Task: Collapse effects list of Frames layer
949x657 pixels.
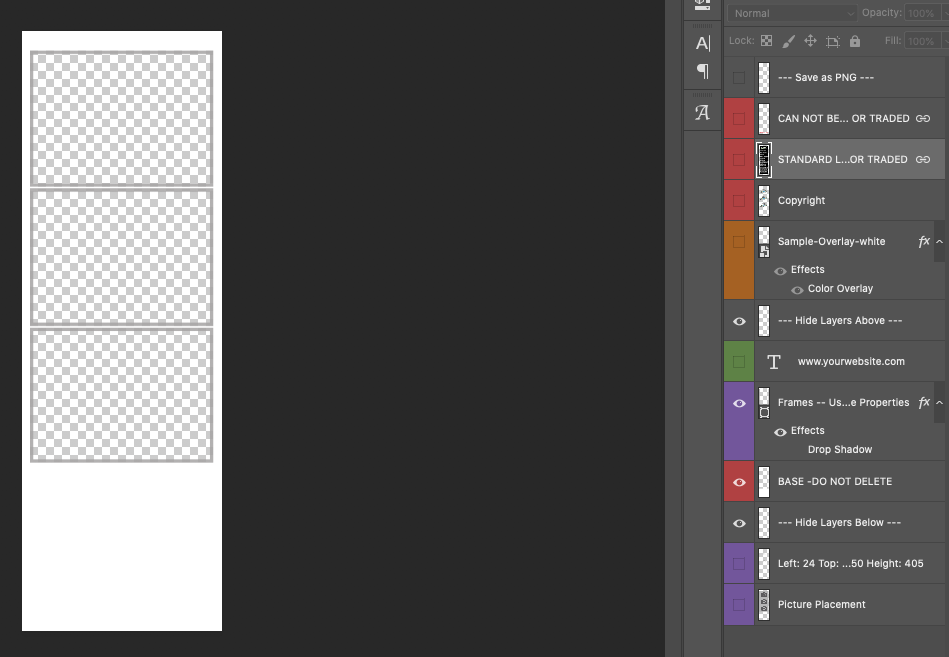Action: click(x=939, y=403)
